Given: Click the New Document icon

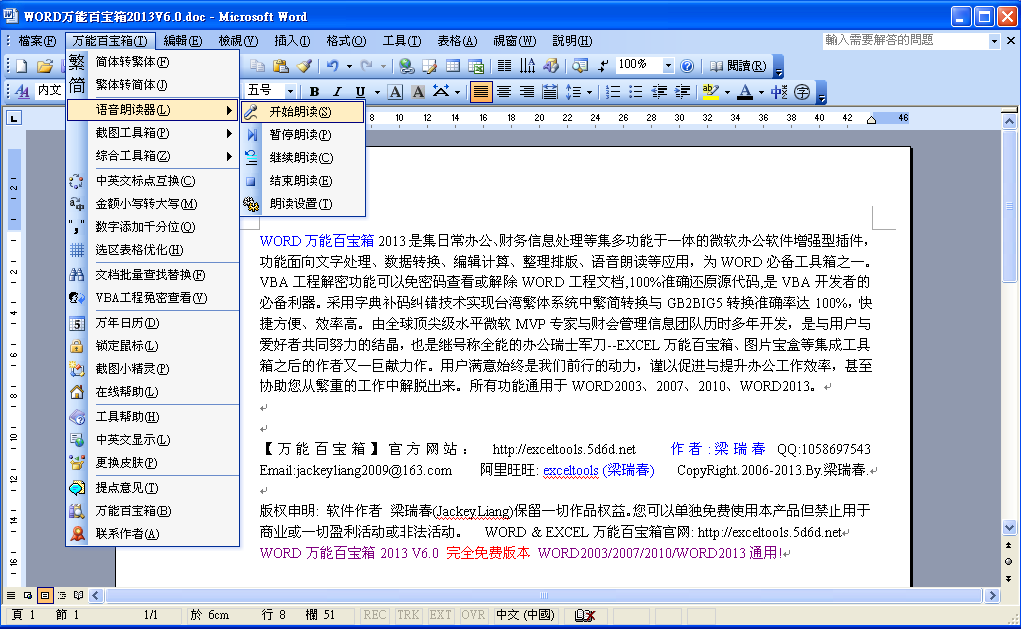Looking at the screenshot, I should [21, 66].
